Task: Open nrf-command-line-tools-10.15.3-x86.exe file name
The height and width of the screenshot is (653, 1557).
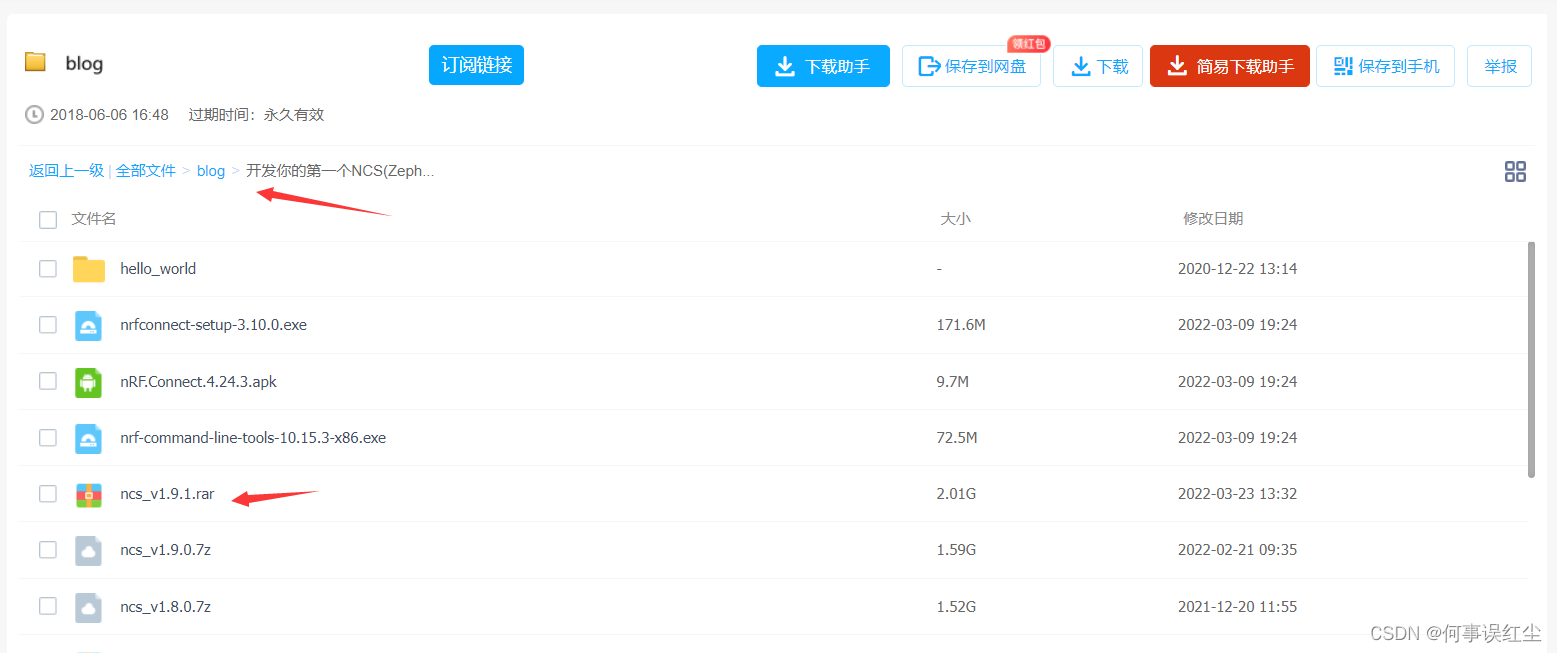Action: click(253, 438)
